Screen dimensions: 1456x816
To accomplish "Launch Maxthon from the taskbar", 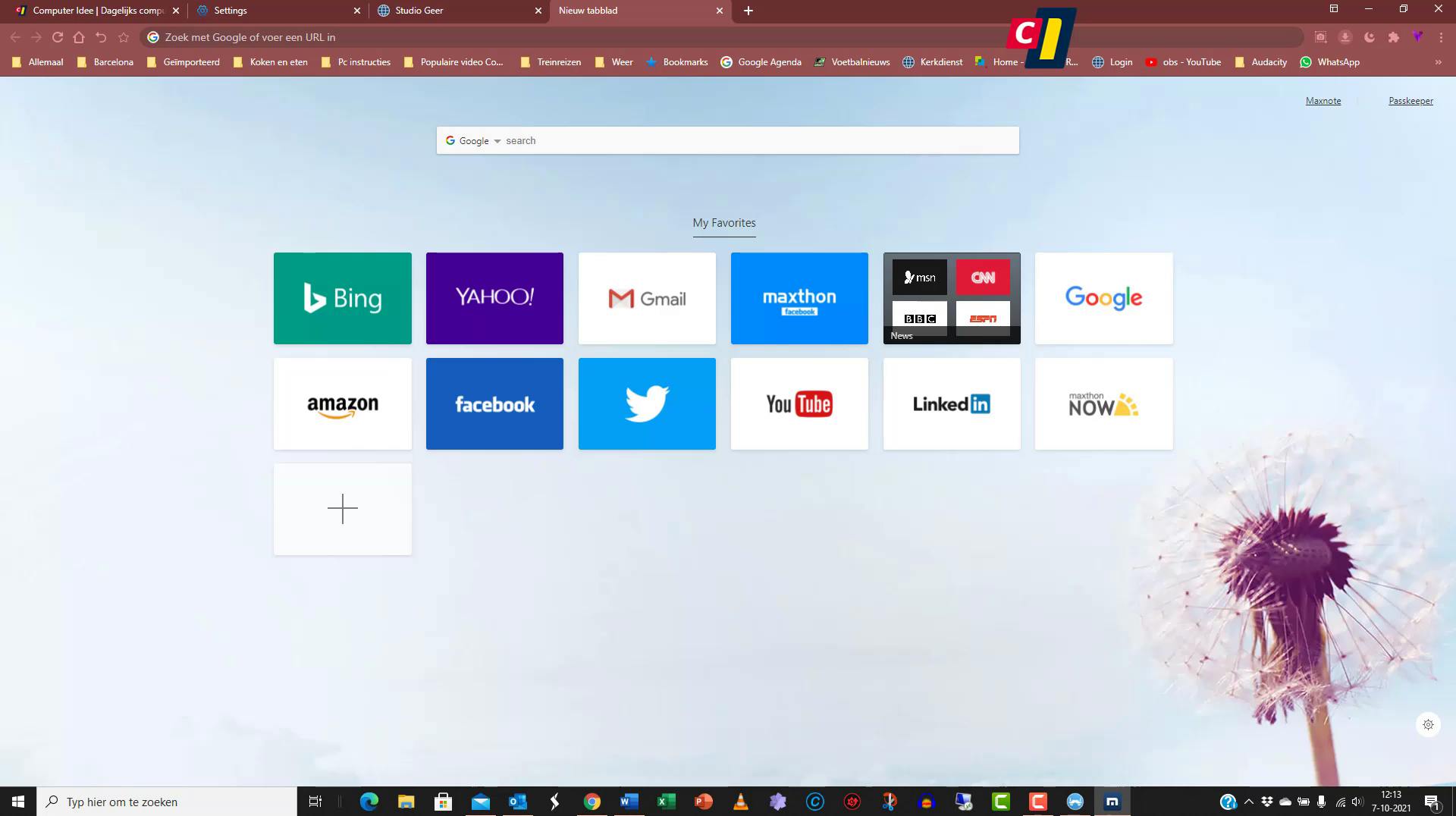I will (1112, 802).
